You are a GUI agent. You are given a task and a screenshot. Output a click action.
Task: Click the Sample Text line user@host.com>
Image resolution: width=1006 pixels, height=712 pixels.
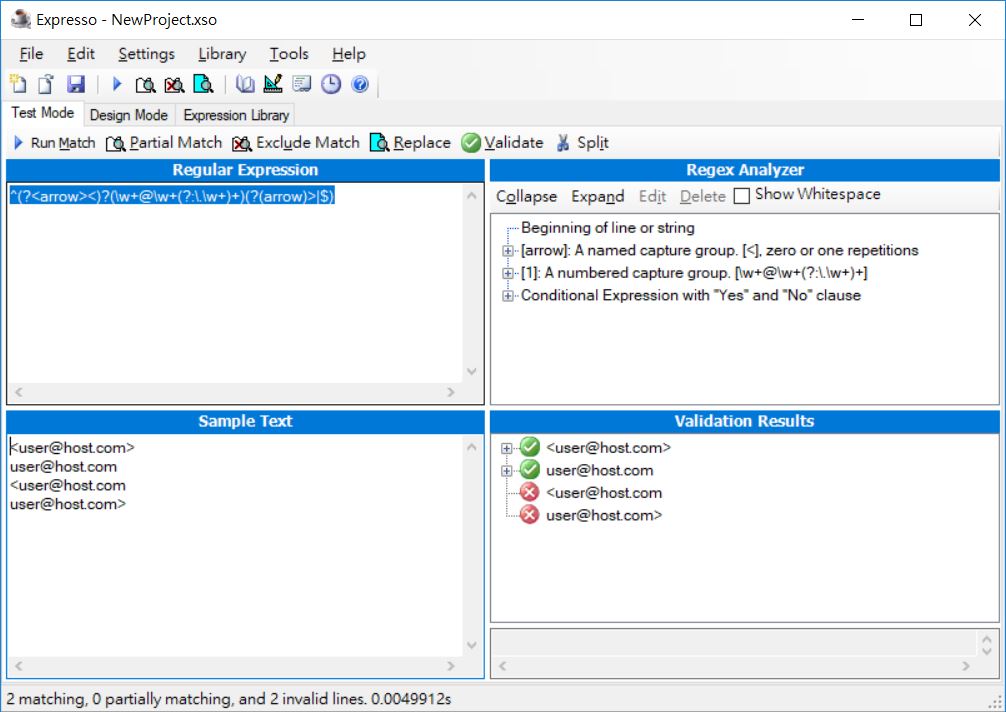point(68,504)
